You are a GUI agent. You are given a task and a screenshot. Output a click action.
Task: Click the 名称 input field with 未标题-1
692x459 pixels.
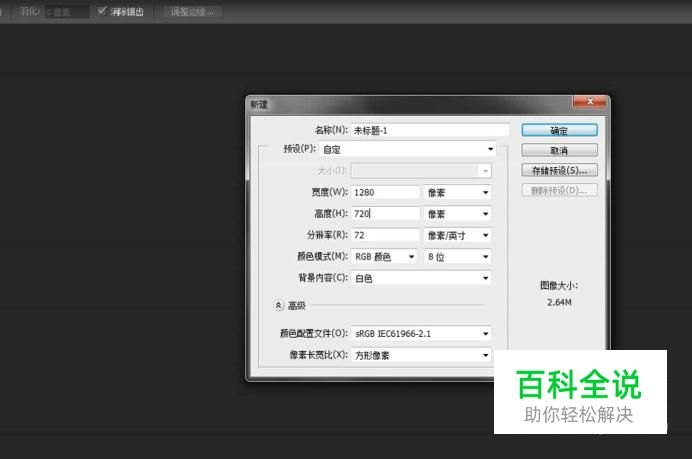(430, 130)
